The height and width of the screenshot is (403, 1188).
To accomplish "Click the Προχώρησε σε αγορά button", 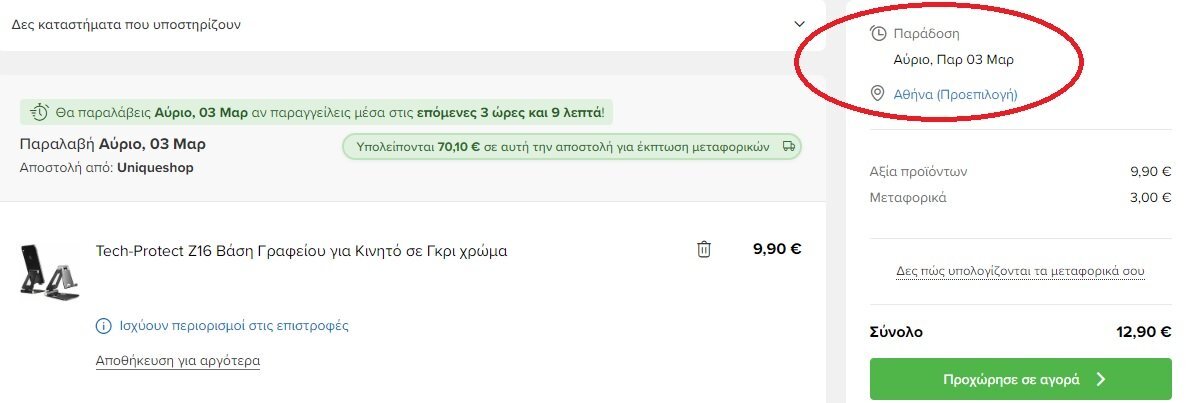I will pyautogui.click(x=1021, y=380).
